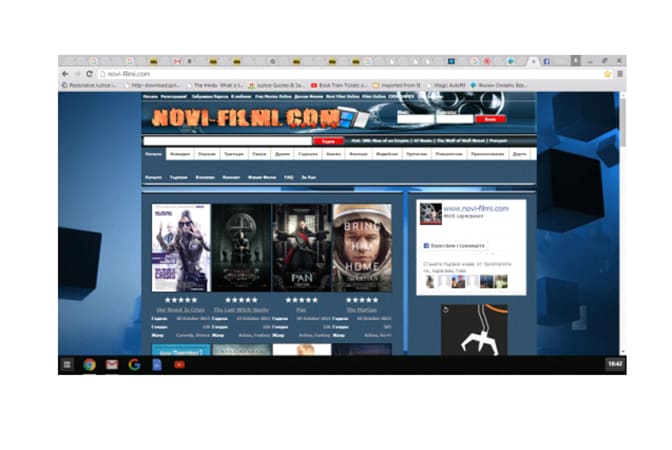Open the FAQ link in the navigation row
The image size is (672, 450).
coord(288,177)
